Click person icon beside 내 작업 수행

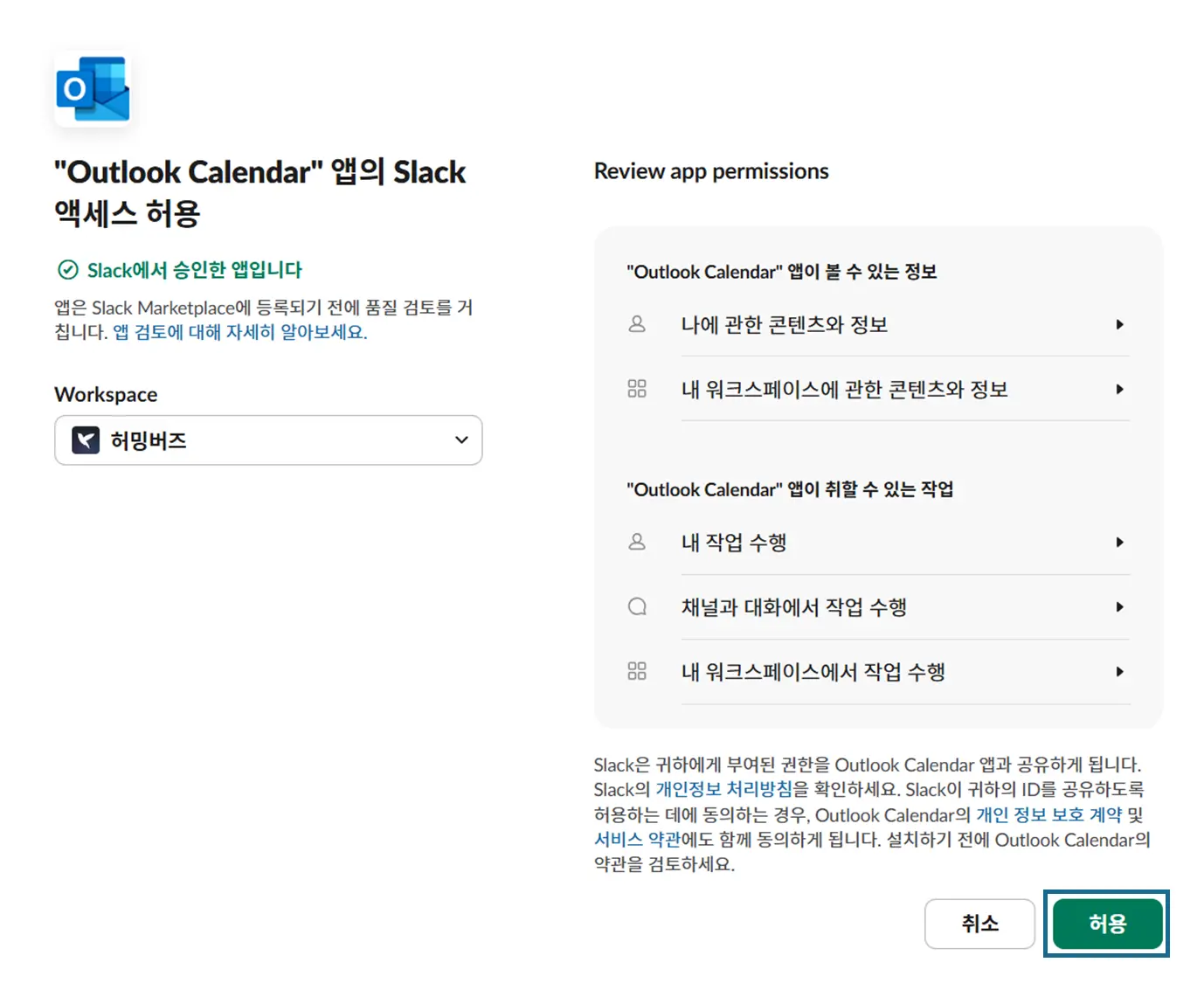(637, 542)
